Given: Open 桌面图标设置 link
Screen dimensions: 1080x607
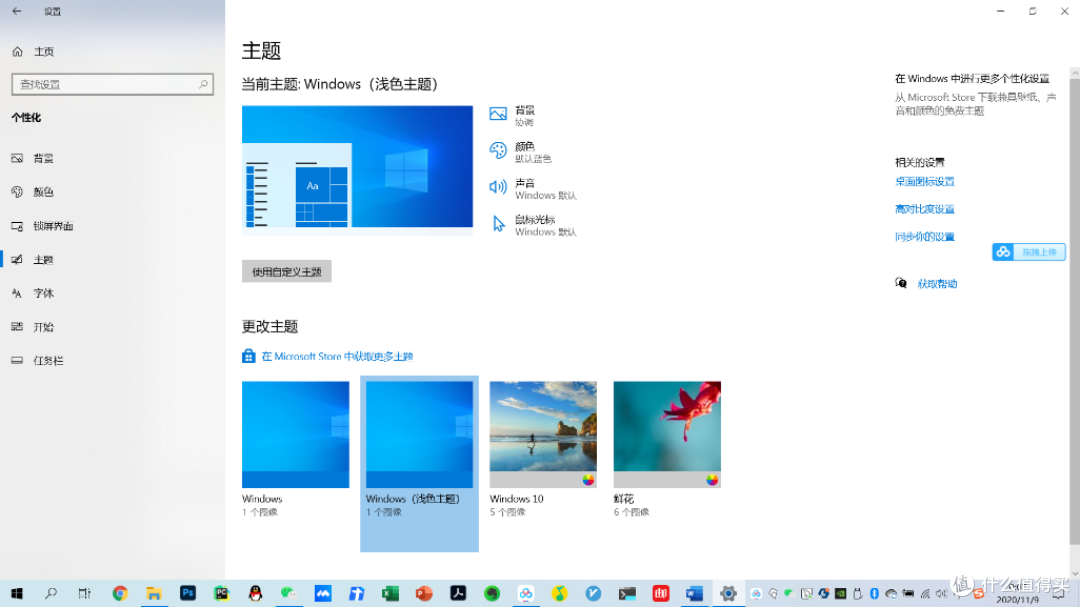Looking at the screenshot, I should coord(924,182).
